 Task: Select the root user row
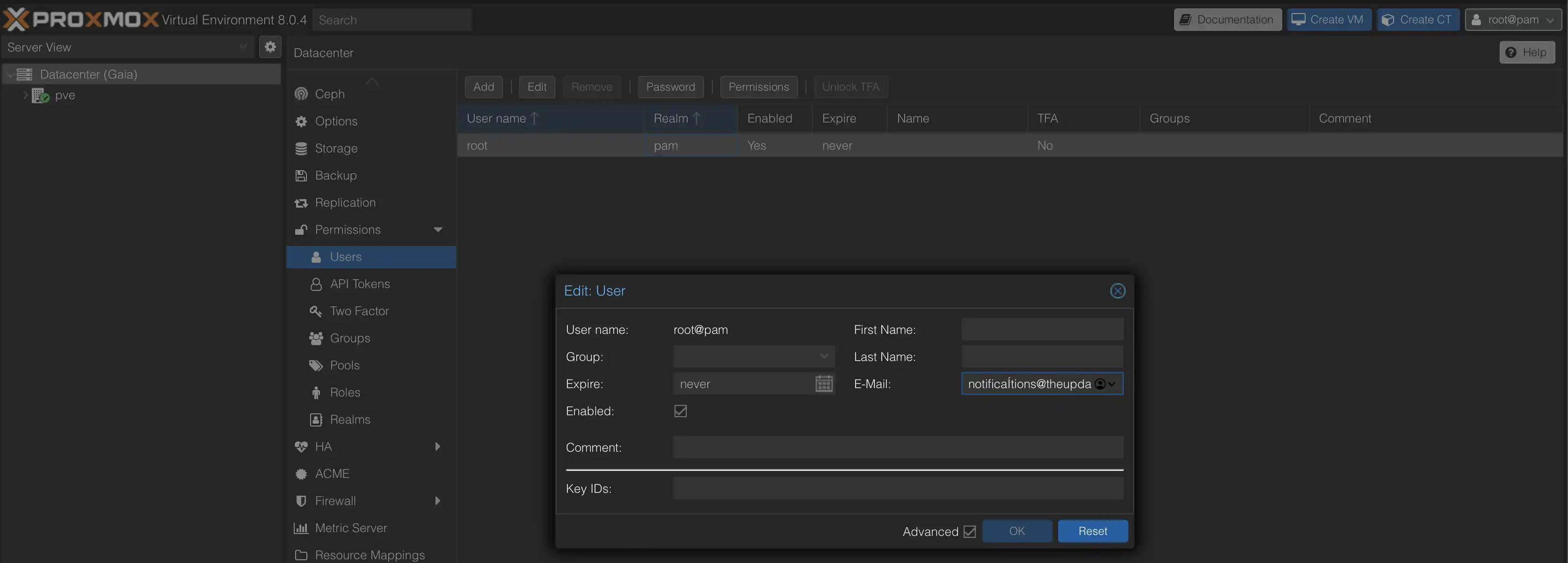click(x=1010, y=145)
